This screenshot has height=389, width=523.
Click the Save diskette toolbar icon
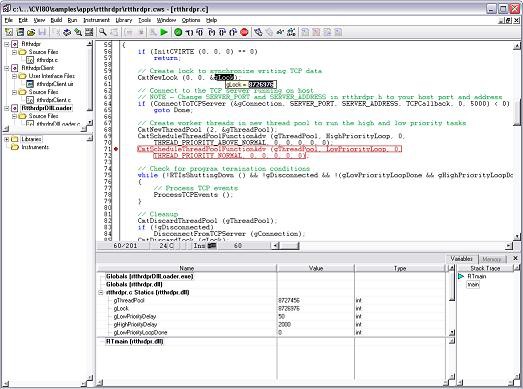click(x=42, y=32)
